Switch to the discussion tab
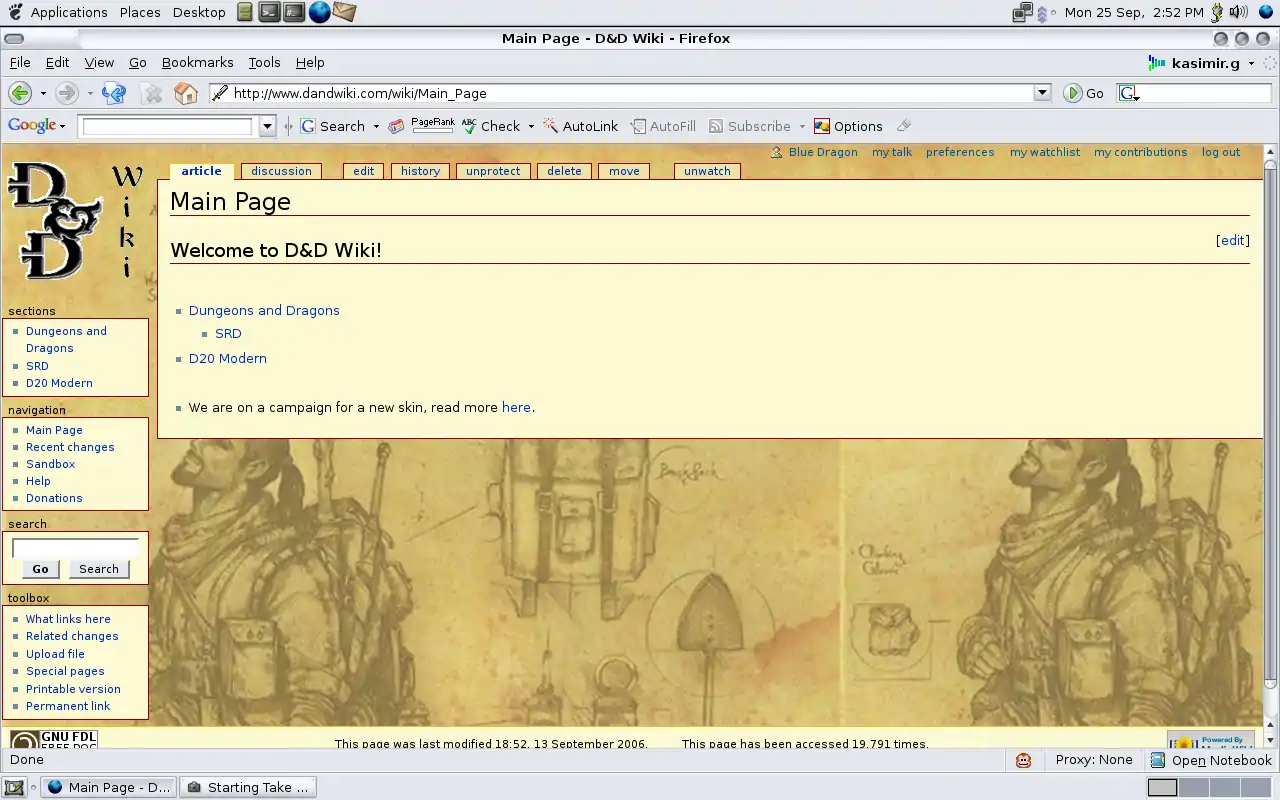Viewport: 1280px width, 800px height. [x=281, y=171]
